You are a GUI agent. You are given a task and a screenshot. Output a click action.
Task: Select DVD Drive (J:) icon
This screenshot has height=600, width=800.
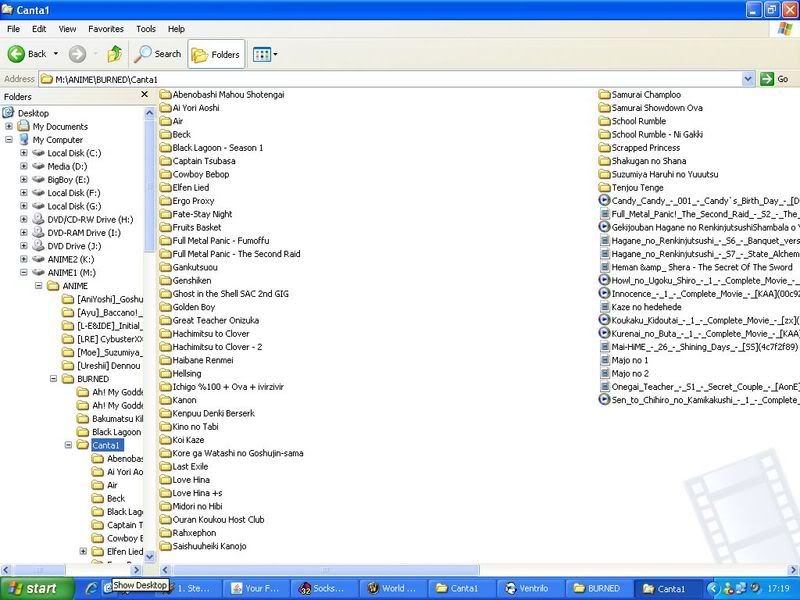(x=38, y=246)
